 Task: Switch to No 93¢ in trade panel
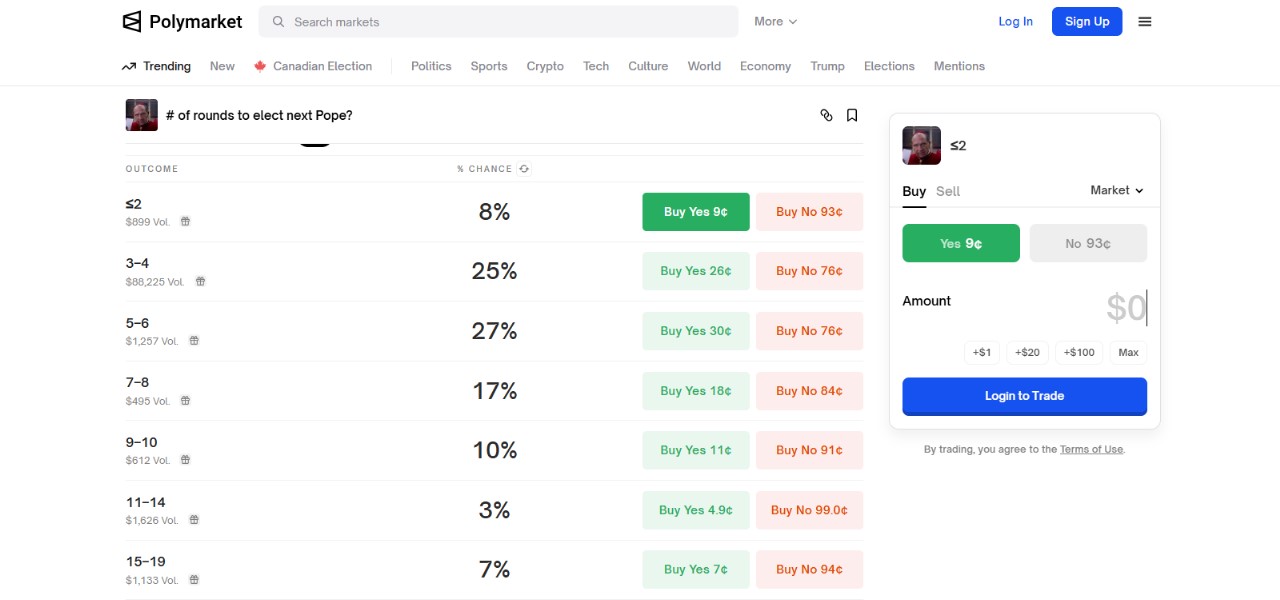1088,243
